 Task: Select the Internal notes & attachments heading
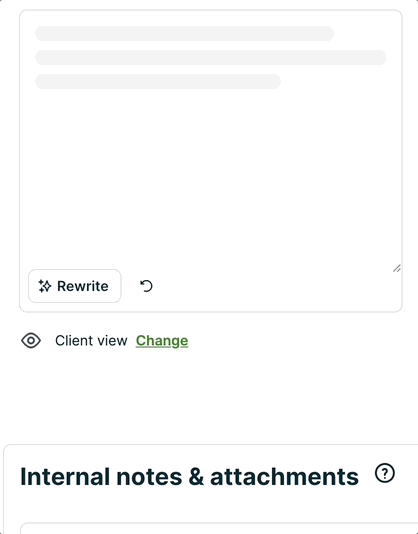click(189, 476)
